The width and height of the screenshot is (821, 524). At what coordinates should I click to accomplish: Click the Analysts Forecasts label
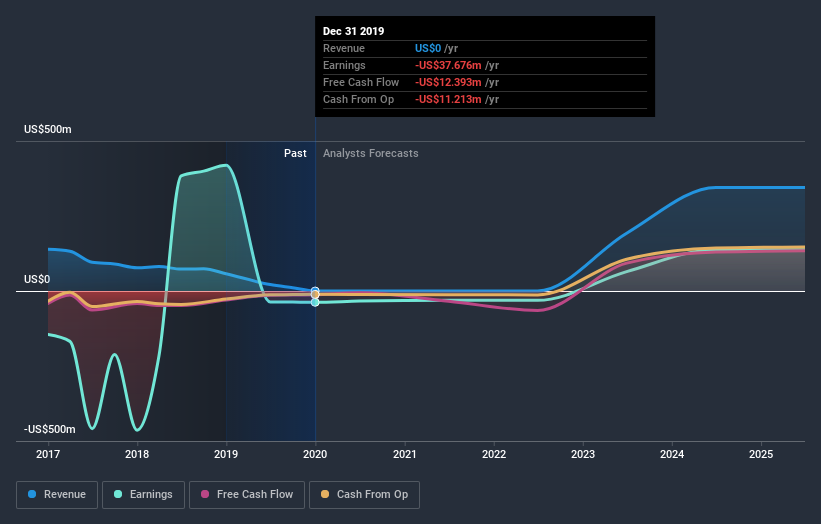tap(371, 153)
